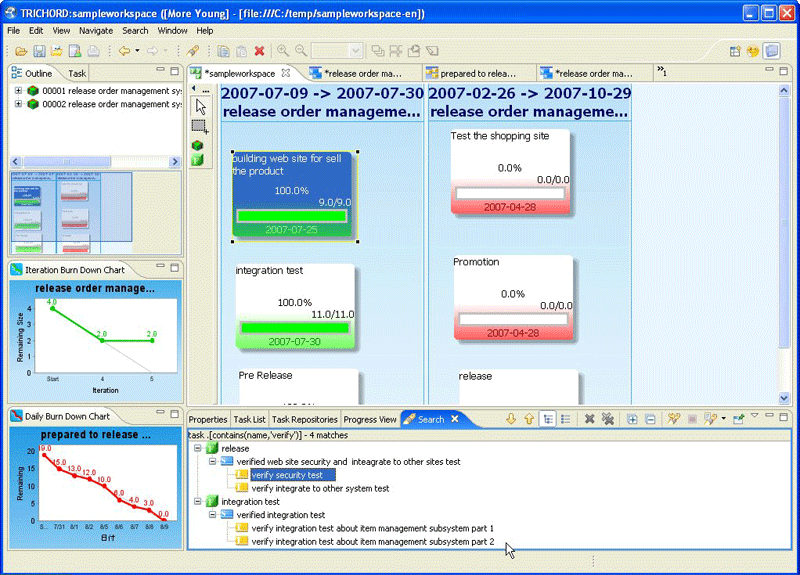Collapse 'verified web site security' node
The height and width of the screenshot is (575, 800).
[212, 462]
